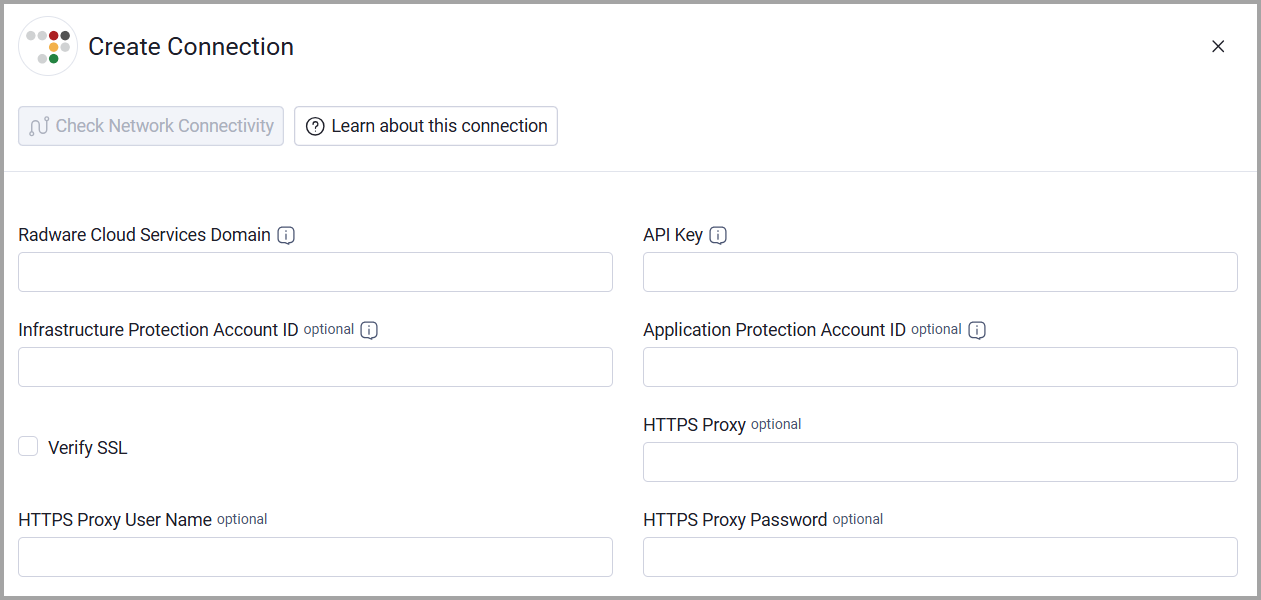1261x600 pixels.
Task: Click info icon for Application Protection Account ID
Action: pyautogui.click(x=977, y=330)
